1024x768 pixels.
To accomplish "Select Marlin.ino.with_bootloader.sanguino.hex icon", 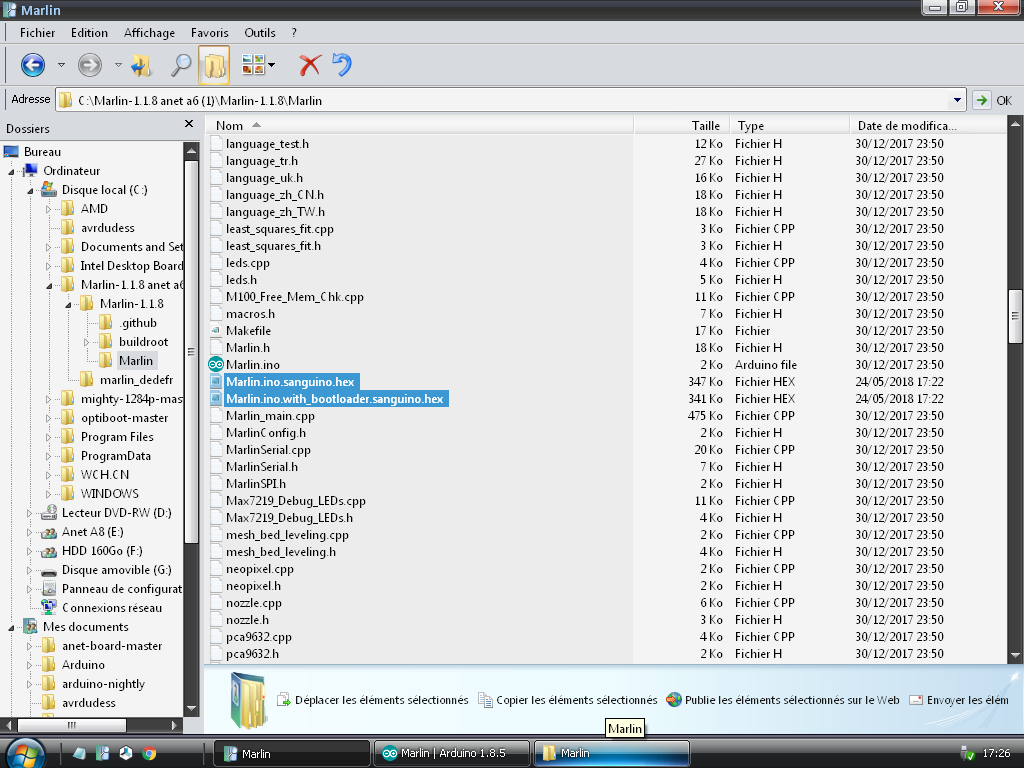I will click(x=216, y=398).
